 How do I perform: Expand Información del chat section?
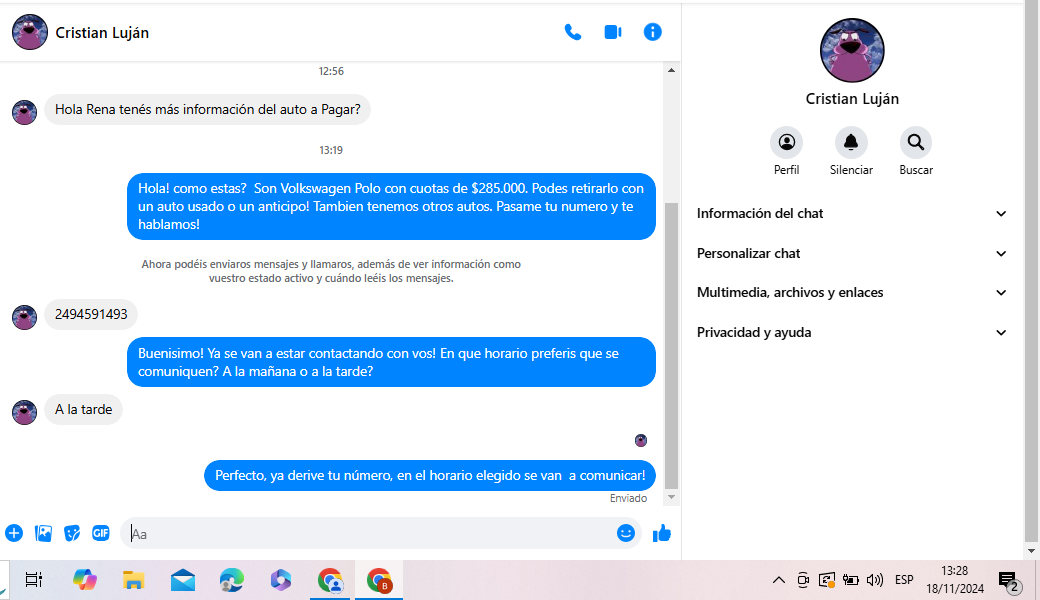click(x=852, y=213)
